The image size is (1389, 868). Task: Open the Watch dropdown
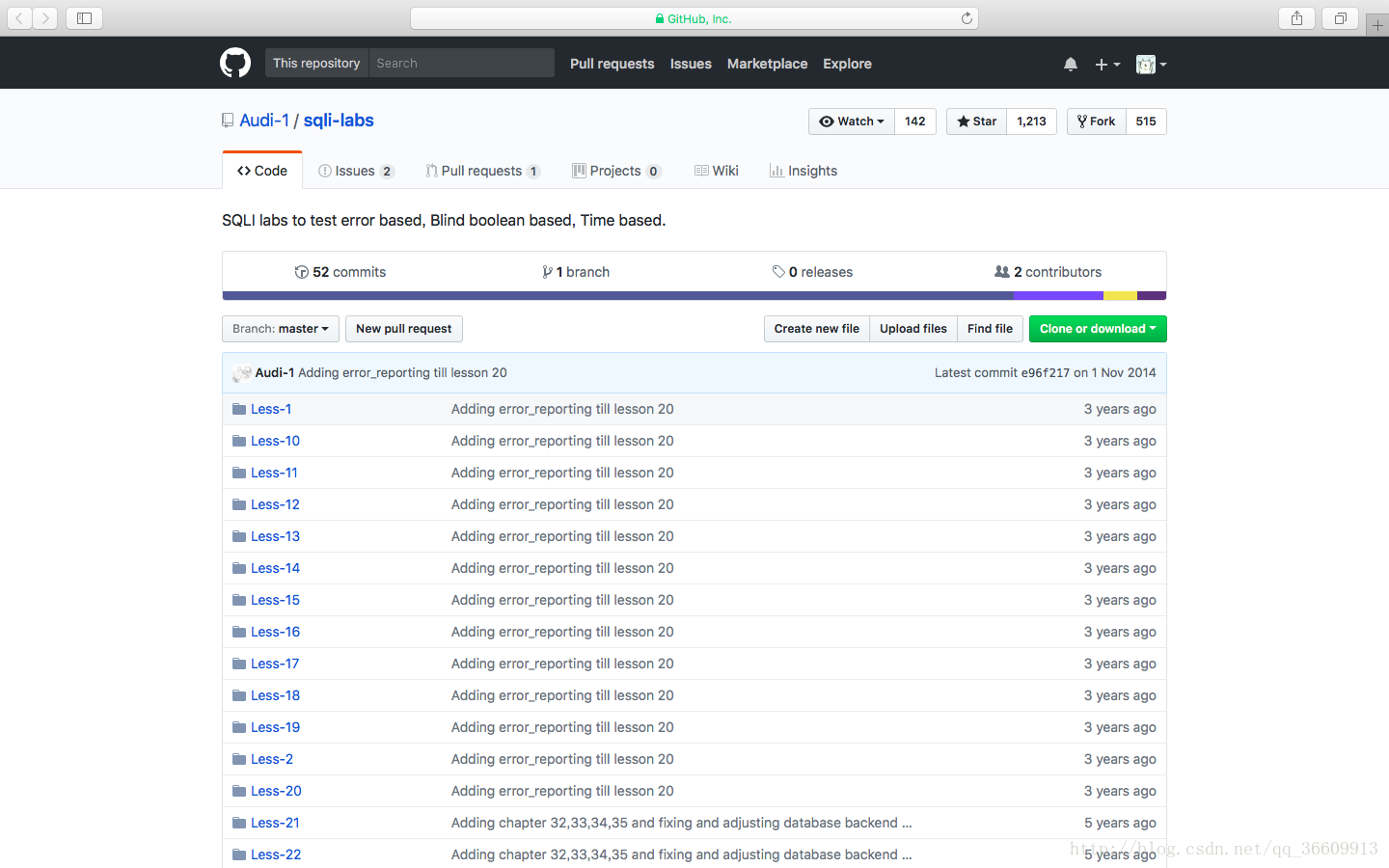coord(852,122)
